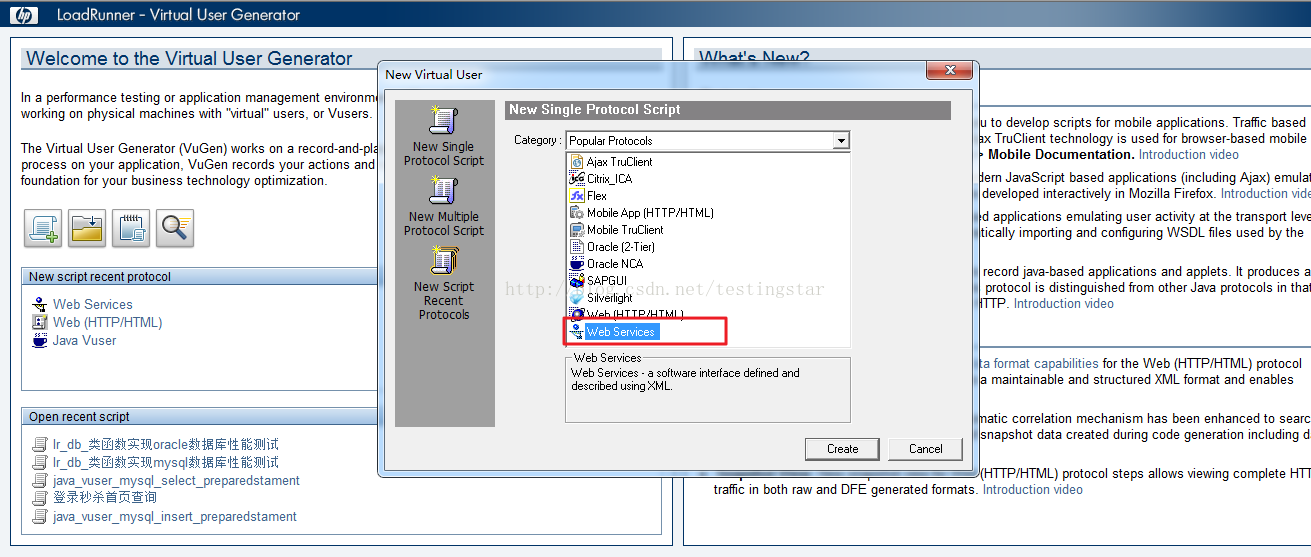
Task: Open Web Services under New script recent protocol
Action: point(92,304)
